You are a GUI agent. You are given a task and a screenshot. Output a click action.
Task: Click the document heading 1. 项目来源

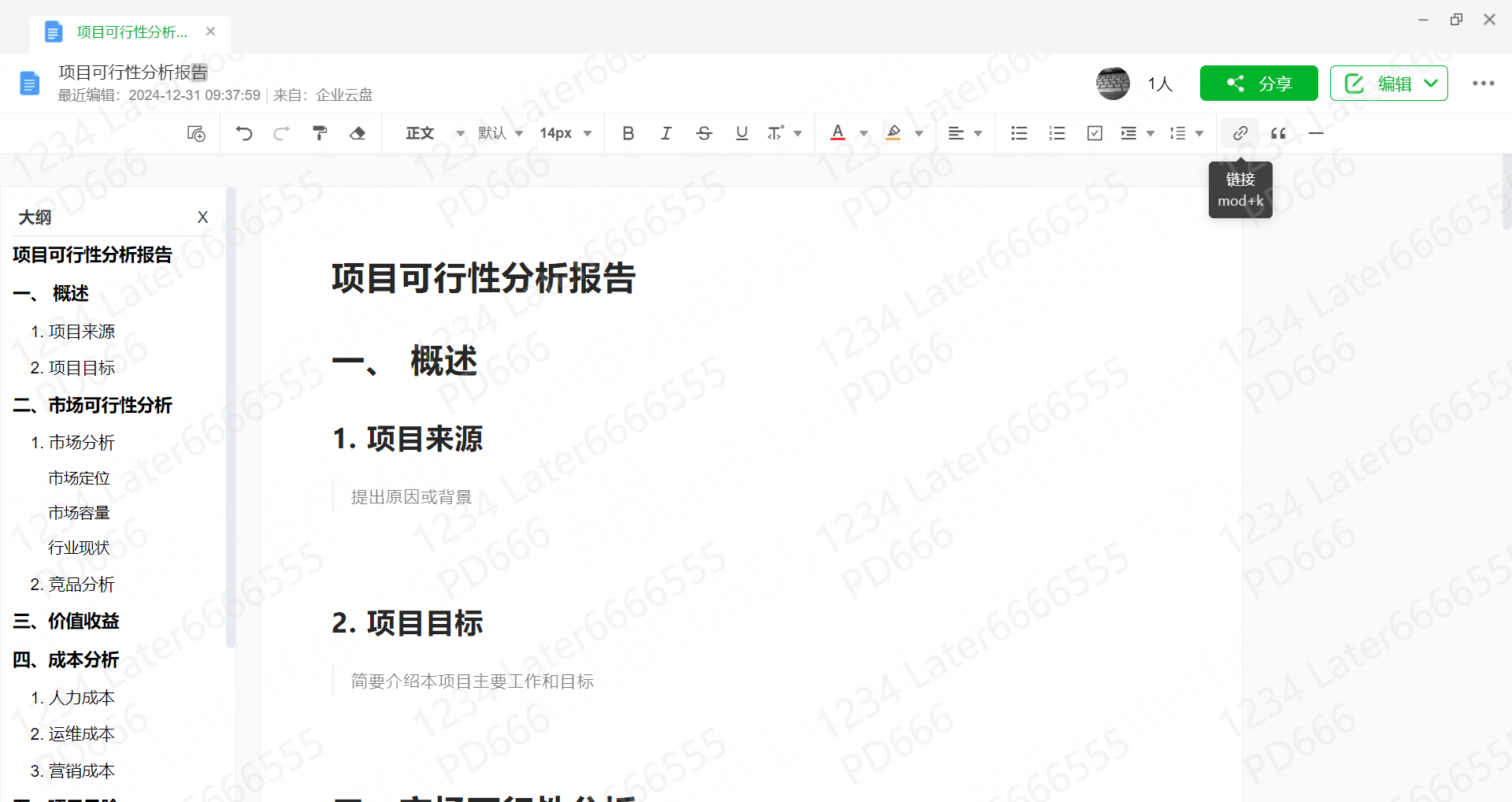point(407,439)
